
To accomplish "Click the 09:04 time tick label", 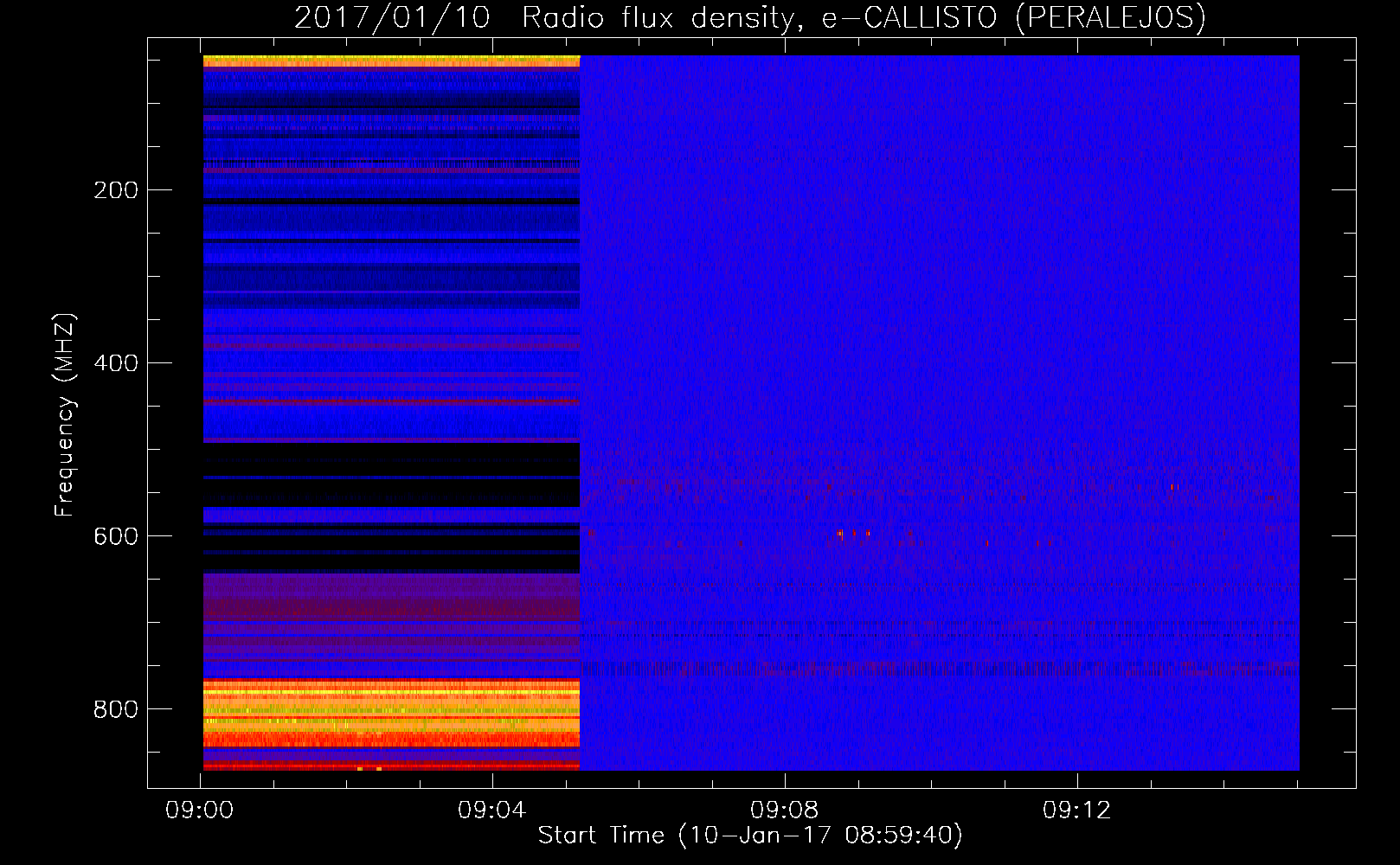I will point(492,811).
